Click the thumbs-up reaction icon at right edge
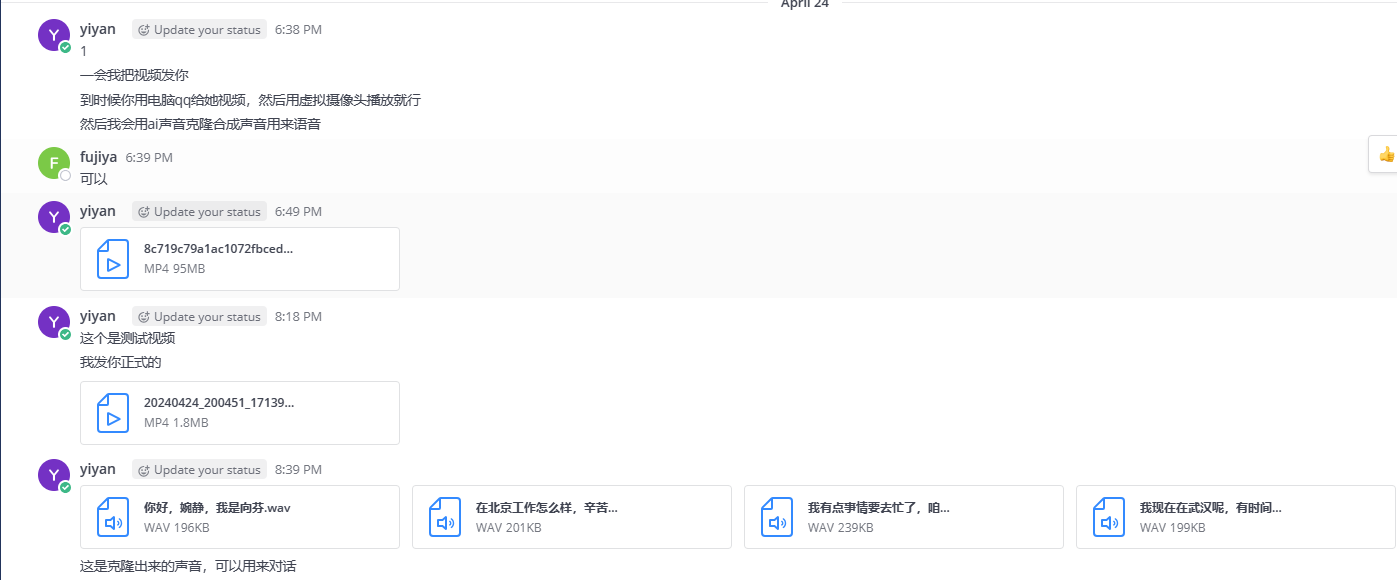 (1386, 155)
